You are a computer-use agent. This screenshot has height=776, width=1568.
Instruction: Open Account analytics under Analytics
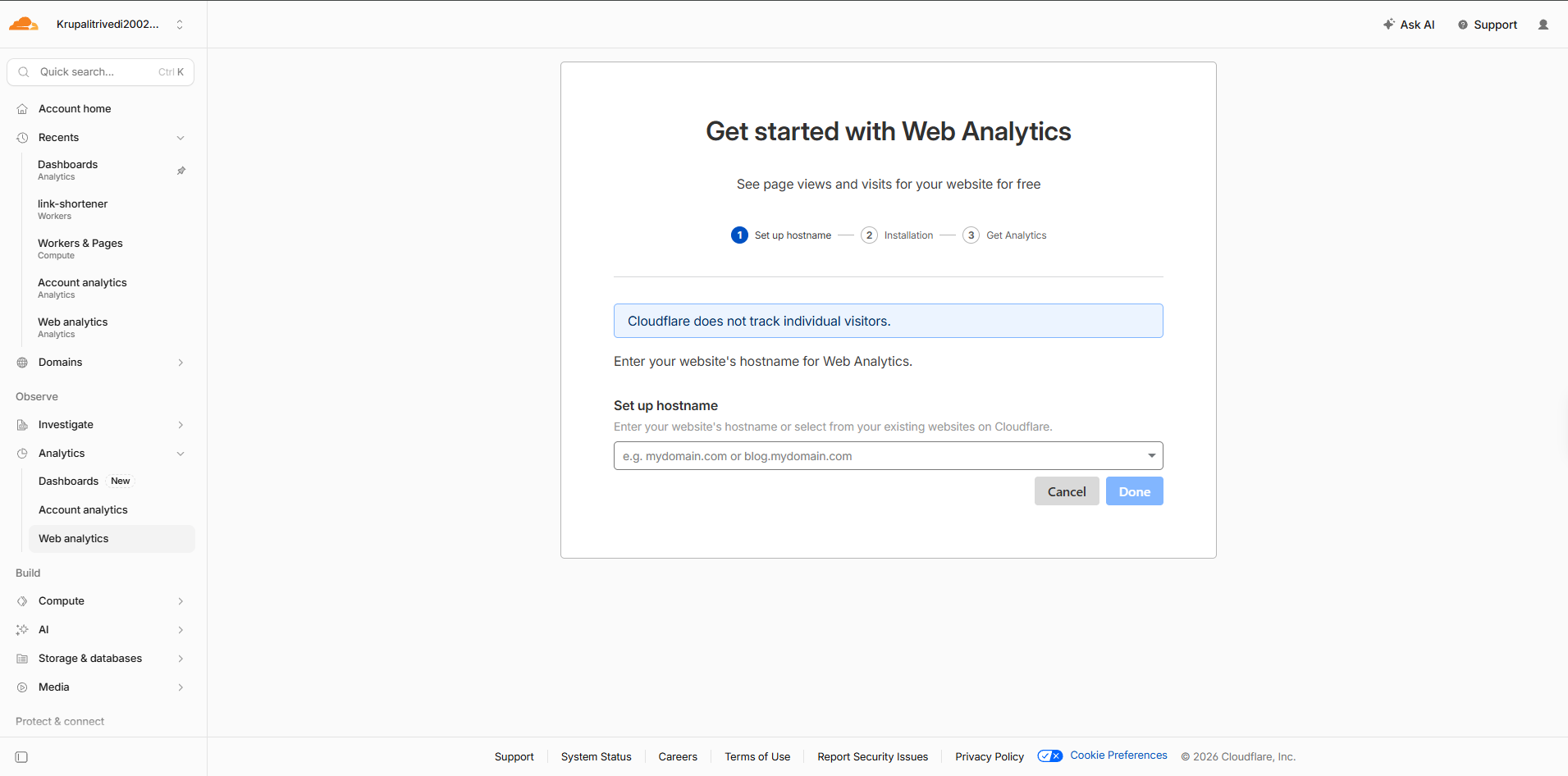click(112, 510)
